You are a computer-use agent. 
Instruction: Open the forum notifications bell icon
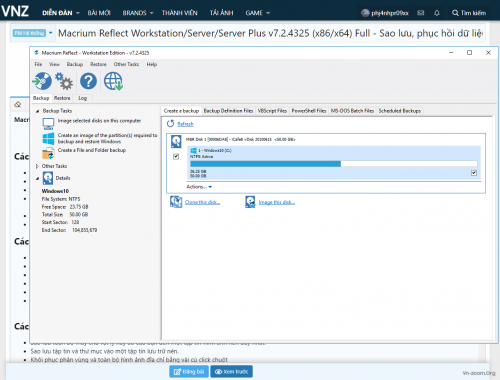[437, 13]
